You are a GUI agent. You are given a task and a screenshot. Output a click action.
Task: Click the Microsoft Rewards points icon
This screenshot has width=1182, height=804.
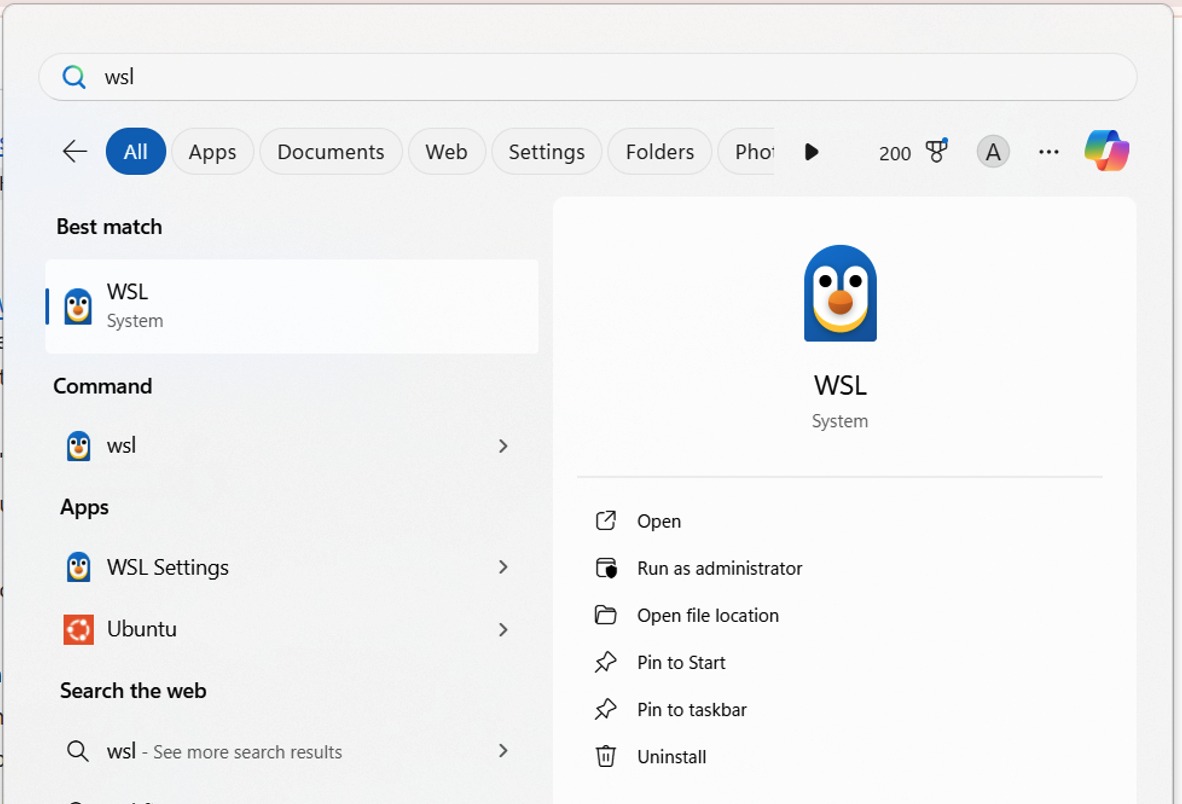click(x=932, y=150)
